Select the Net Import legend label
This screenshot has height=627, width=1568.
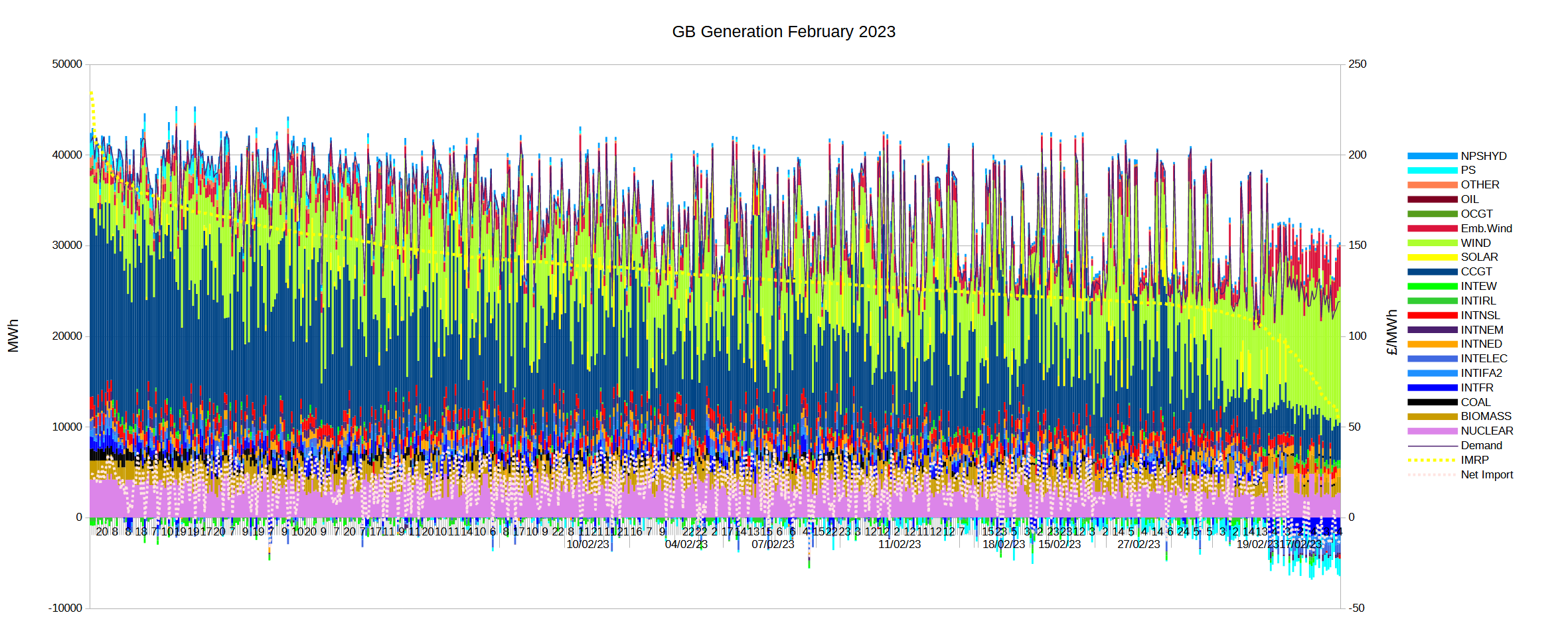click(x=1487, y=474)
